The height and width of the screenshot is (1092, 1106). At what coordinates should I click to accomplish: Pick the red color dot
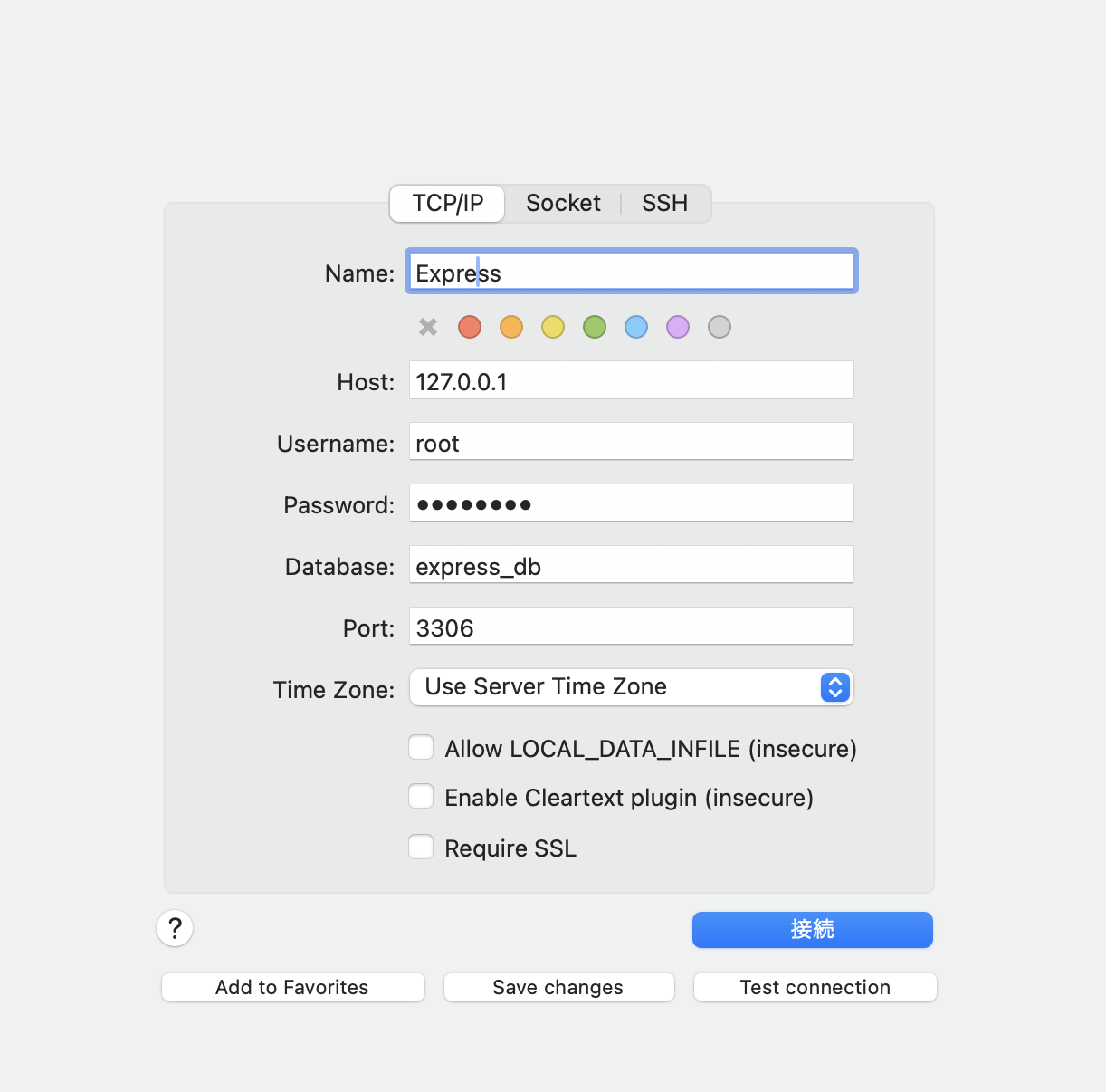coord(470,327)
